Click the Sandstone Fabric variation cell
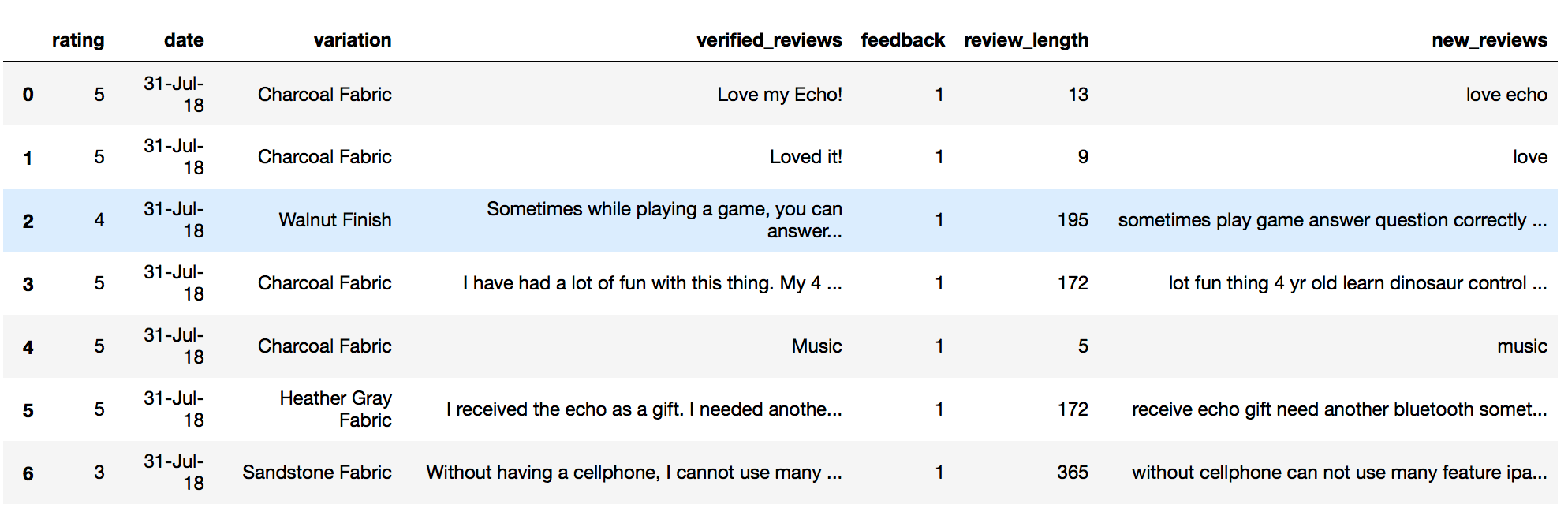 point(316,473)
